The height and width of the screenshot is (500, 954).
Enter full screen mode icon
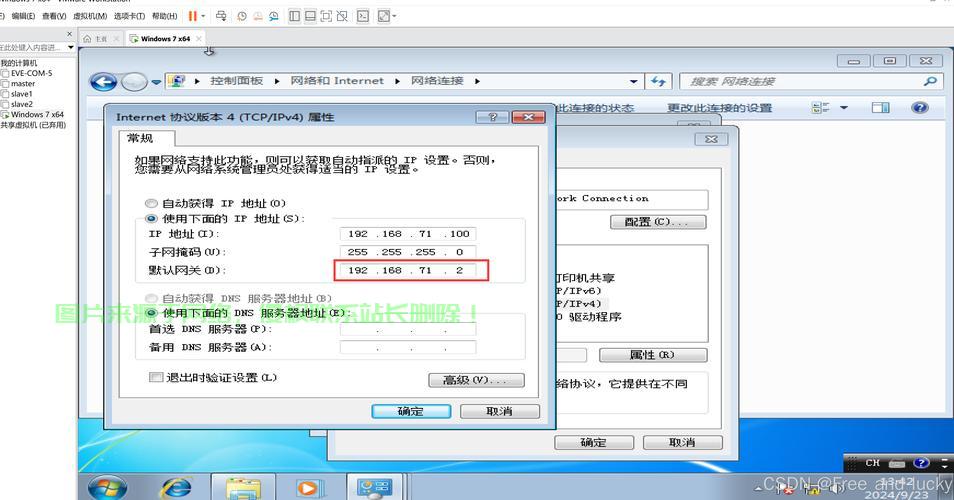[x=326, y=16]
